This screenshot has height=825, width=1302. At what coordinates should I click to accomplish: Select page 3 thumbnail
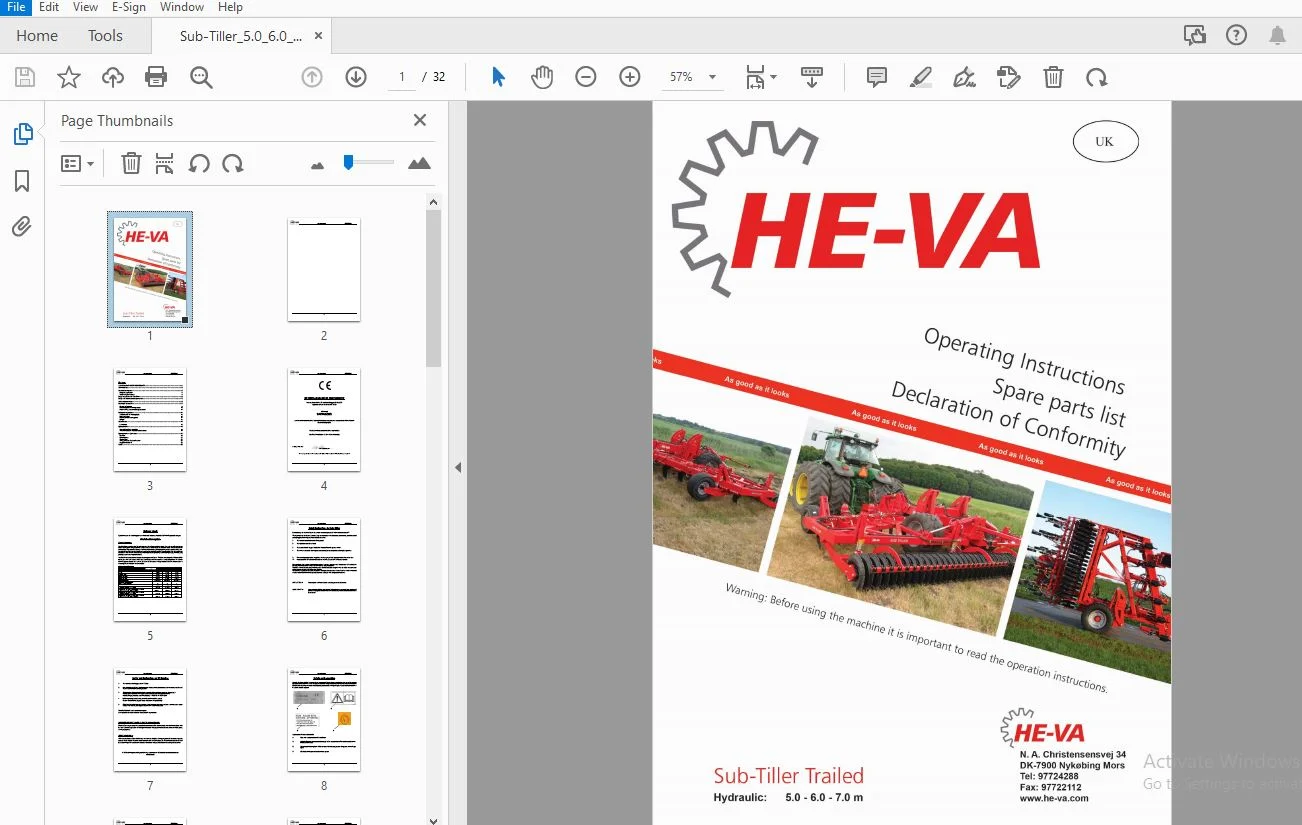click(x=150, y=419)
